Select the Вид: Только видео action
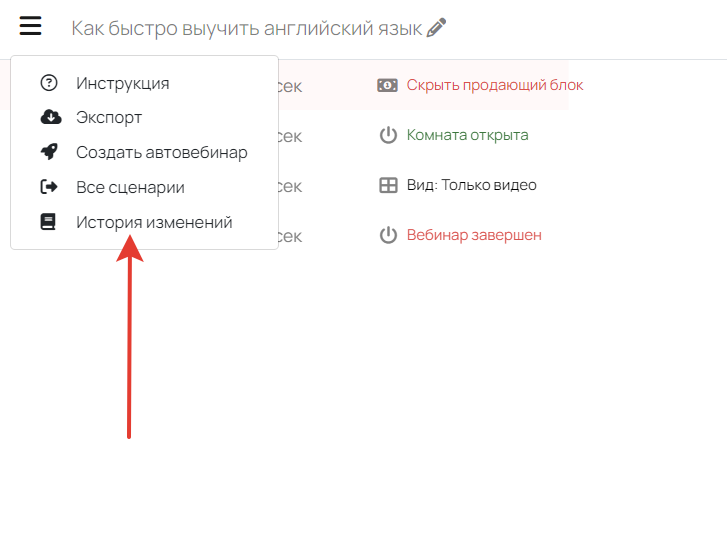The image size is (727, 548). pyautogui.click(x=472, y=185)
